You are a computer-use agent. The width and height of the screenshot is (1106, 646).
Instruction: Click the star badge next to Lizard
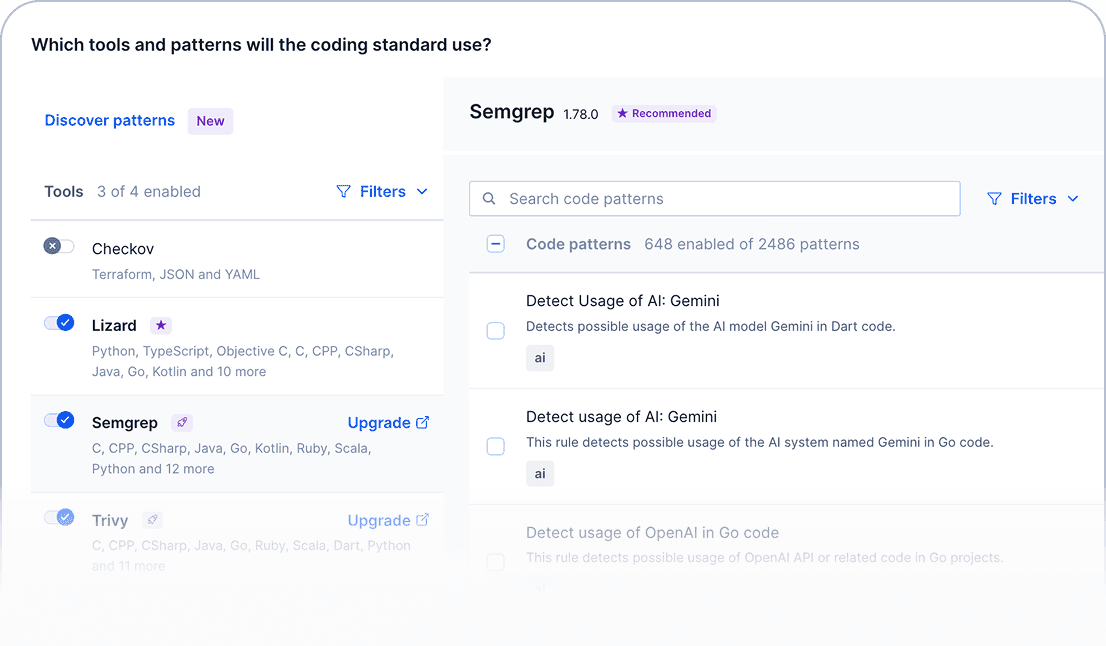(161, 325)
